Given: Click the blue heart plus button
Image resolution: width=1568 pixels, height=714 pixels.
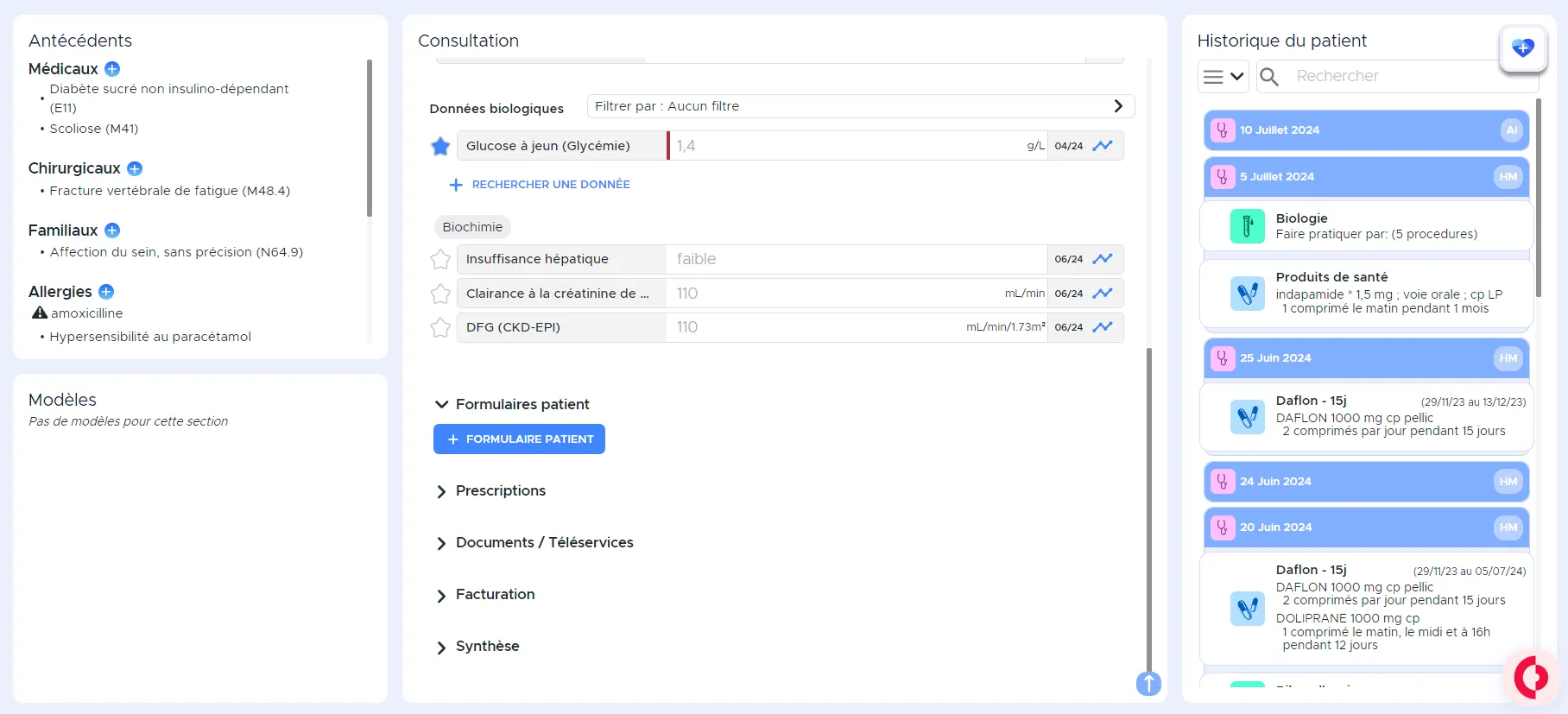Looking at the screenshot, I should tap(1523, 47).
